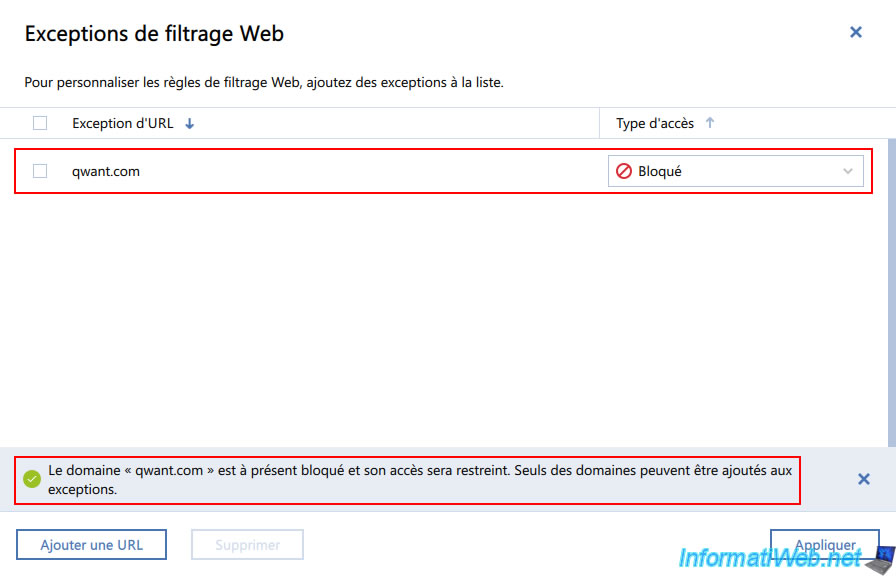
Task: Close the Exceptions de filtrage Web dialog
Action: (x=855, y=32)
